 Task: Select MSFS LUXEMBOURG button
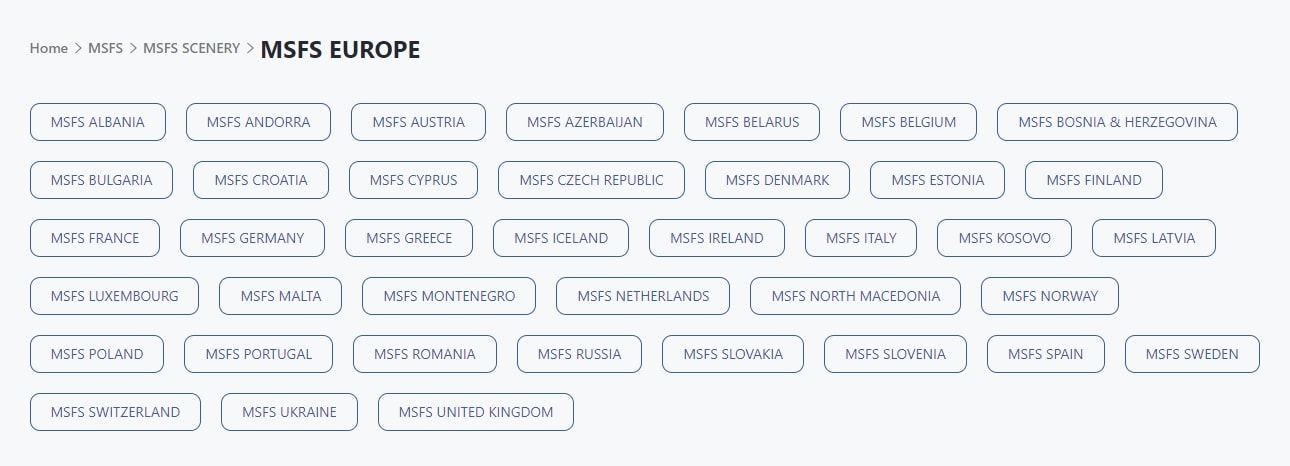(114, 296)
